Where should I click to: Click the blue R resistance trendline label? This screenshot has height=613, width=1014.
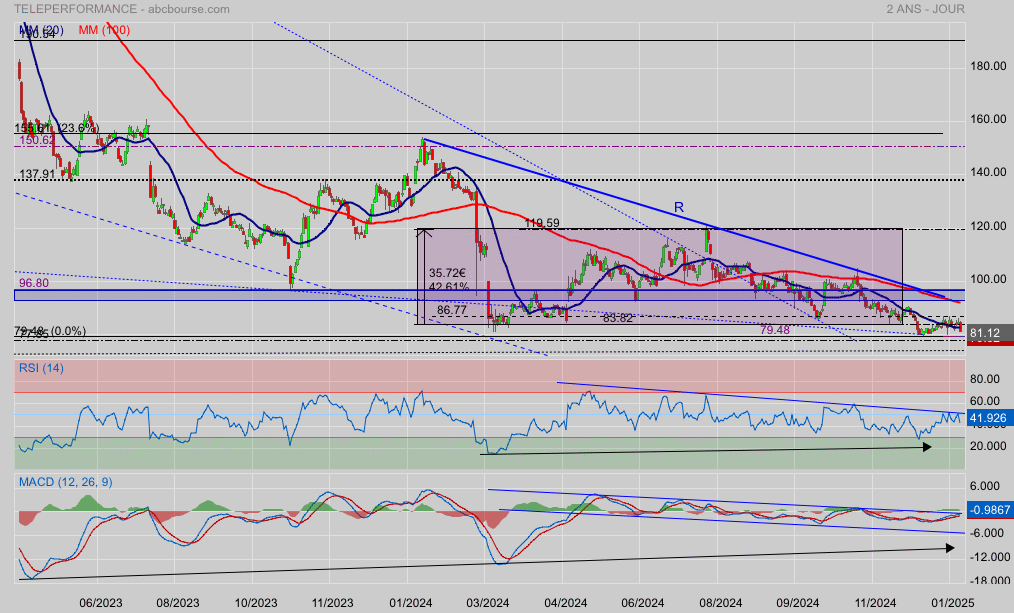[679, 208]
